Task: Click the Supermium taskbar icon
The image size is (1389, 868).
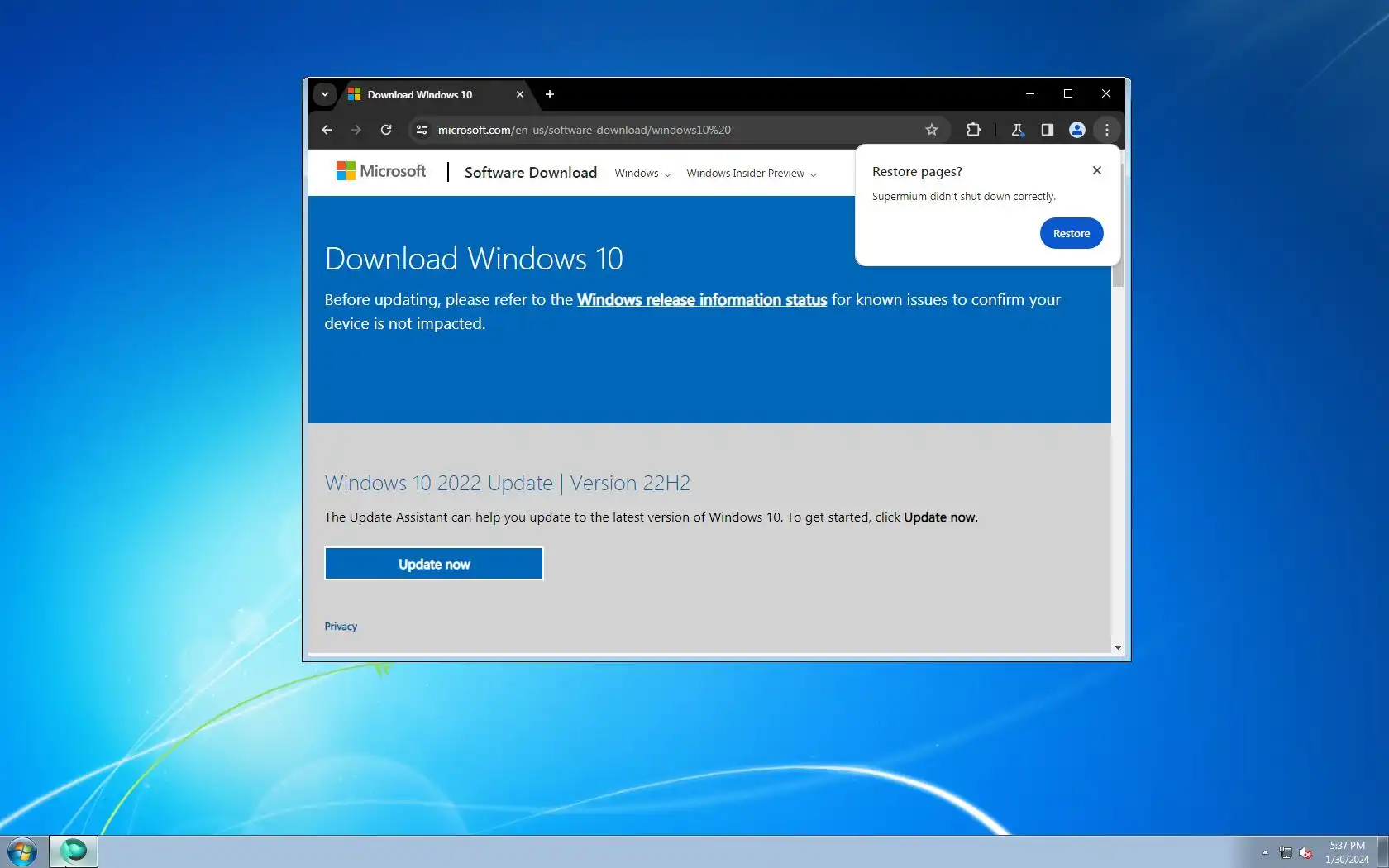Action: (74, 851)
